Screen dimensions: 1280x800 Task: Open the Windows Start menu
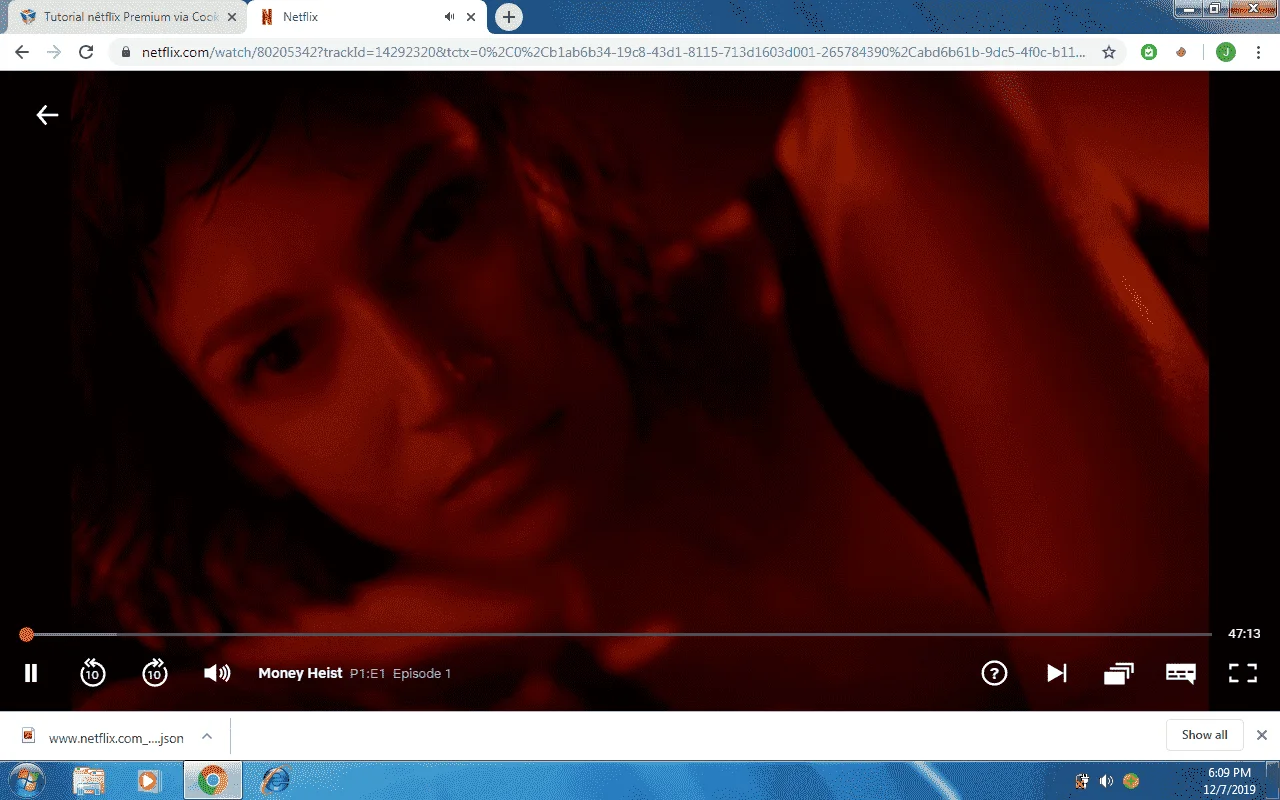pyautogui.click(x=27, y=781)
